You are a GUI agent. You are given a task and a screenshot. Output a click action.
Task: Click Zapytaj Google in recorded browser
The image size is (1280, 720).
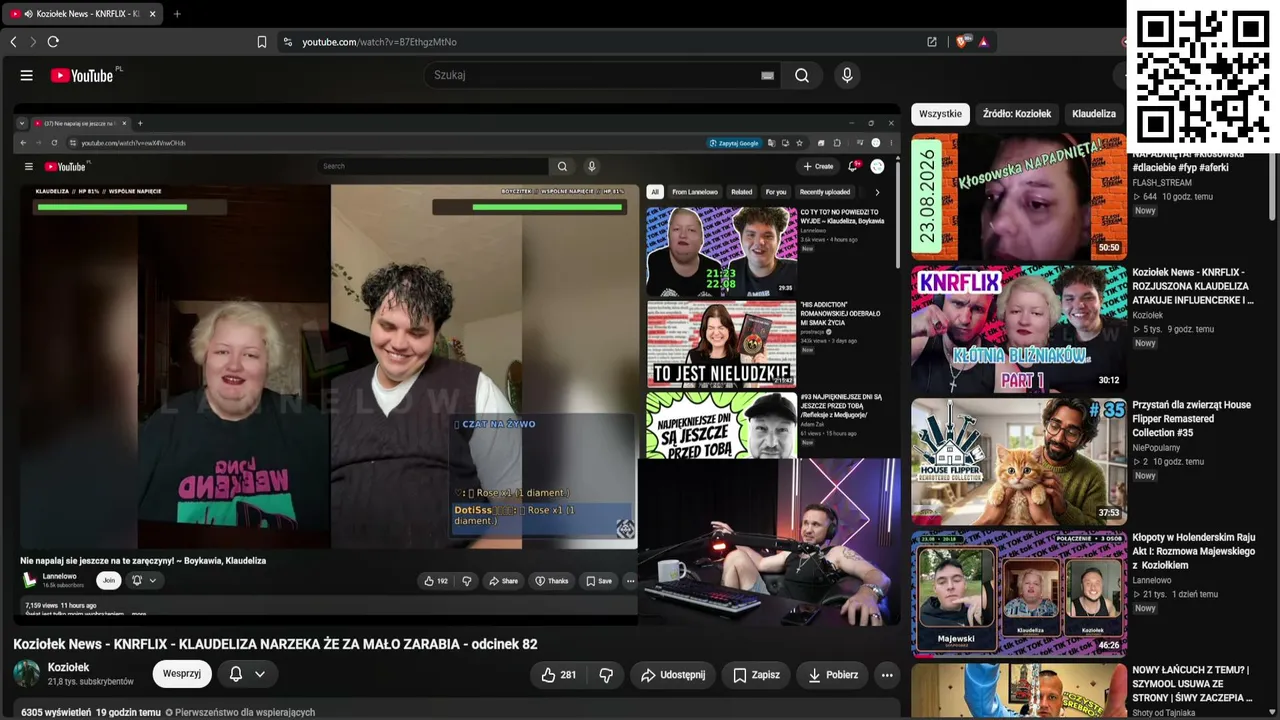734,143
